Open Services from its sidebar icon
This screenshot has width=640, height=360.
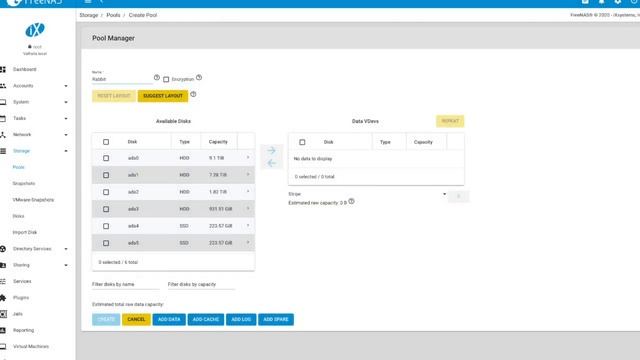[x=3, y=281]
